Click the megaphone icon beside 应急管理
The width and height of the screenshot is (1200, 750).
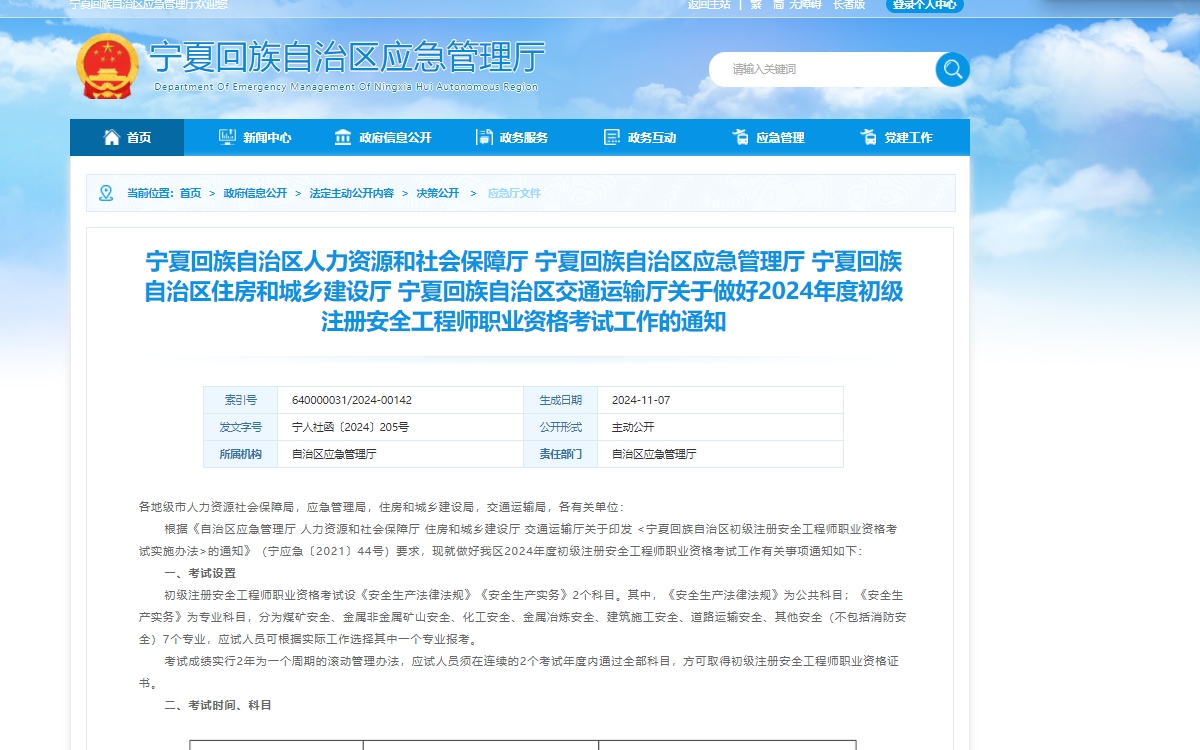coord(740,137)
